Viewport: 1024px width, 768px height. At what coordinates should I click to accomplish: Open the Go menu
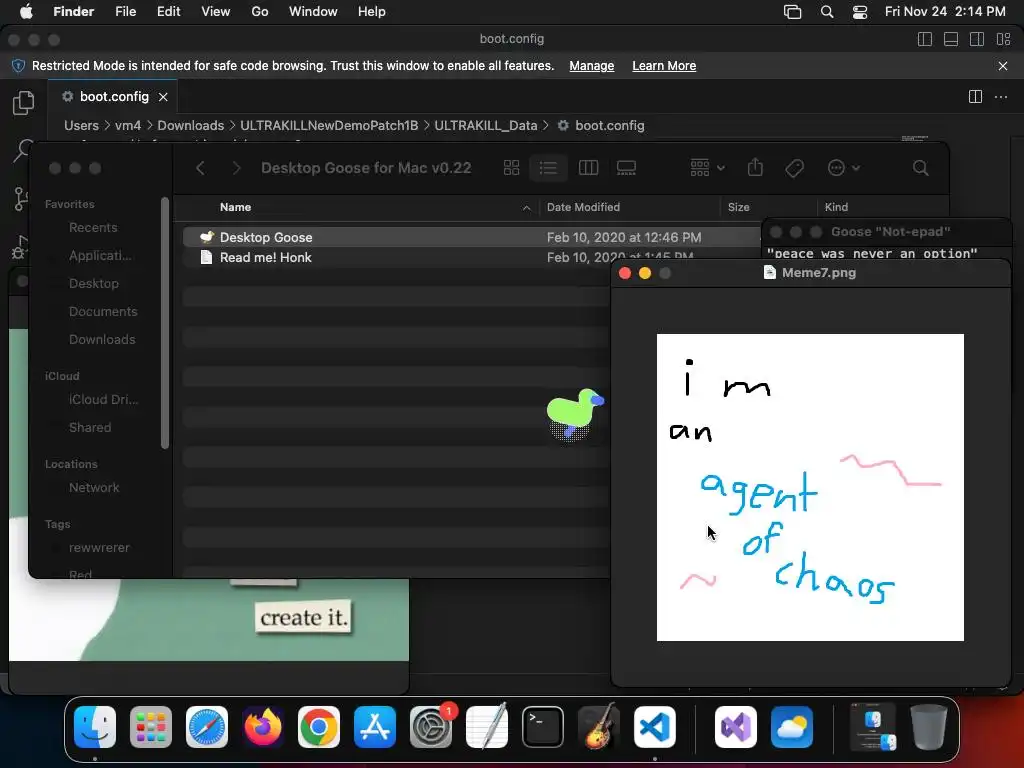coord(260,12)
